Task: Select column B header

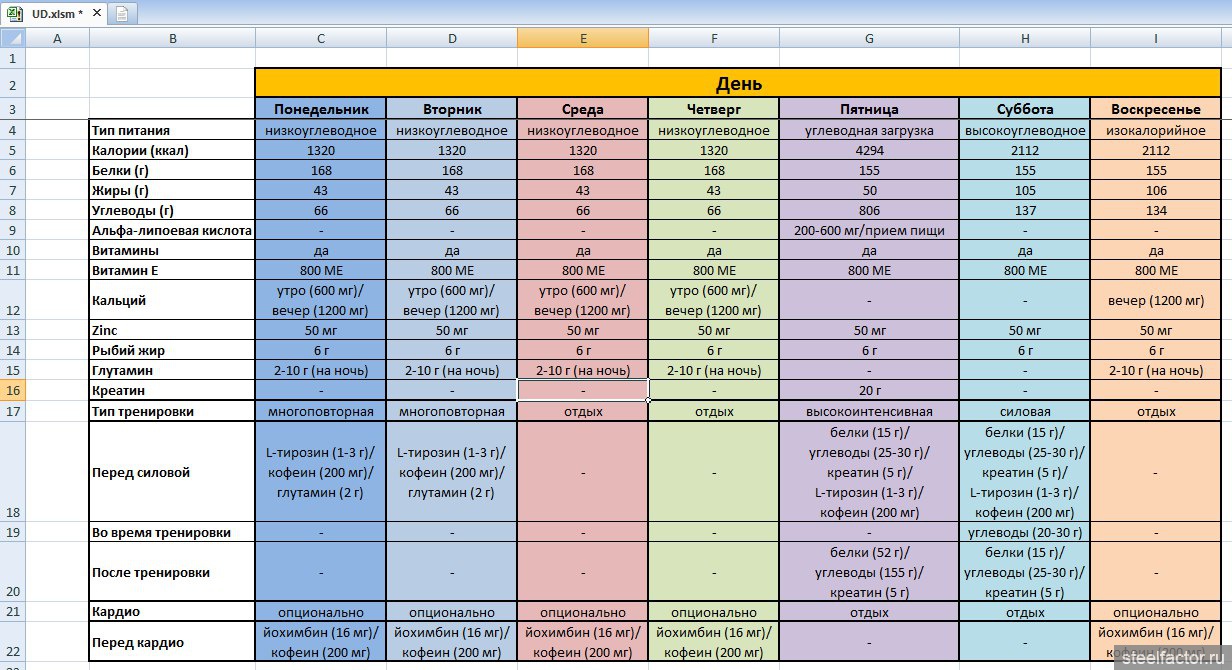Action: click(x=172, y=38)
